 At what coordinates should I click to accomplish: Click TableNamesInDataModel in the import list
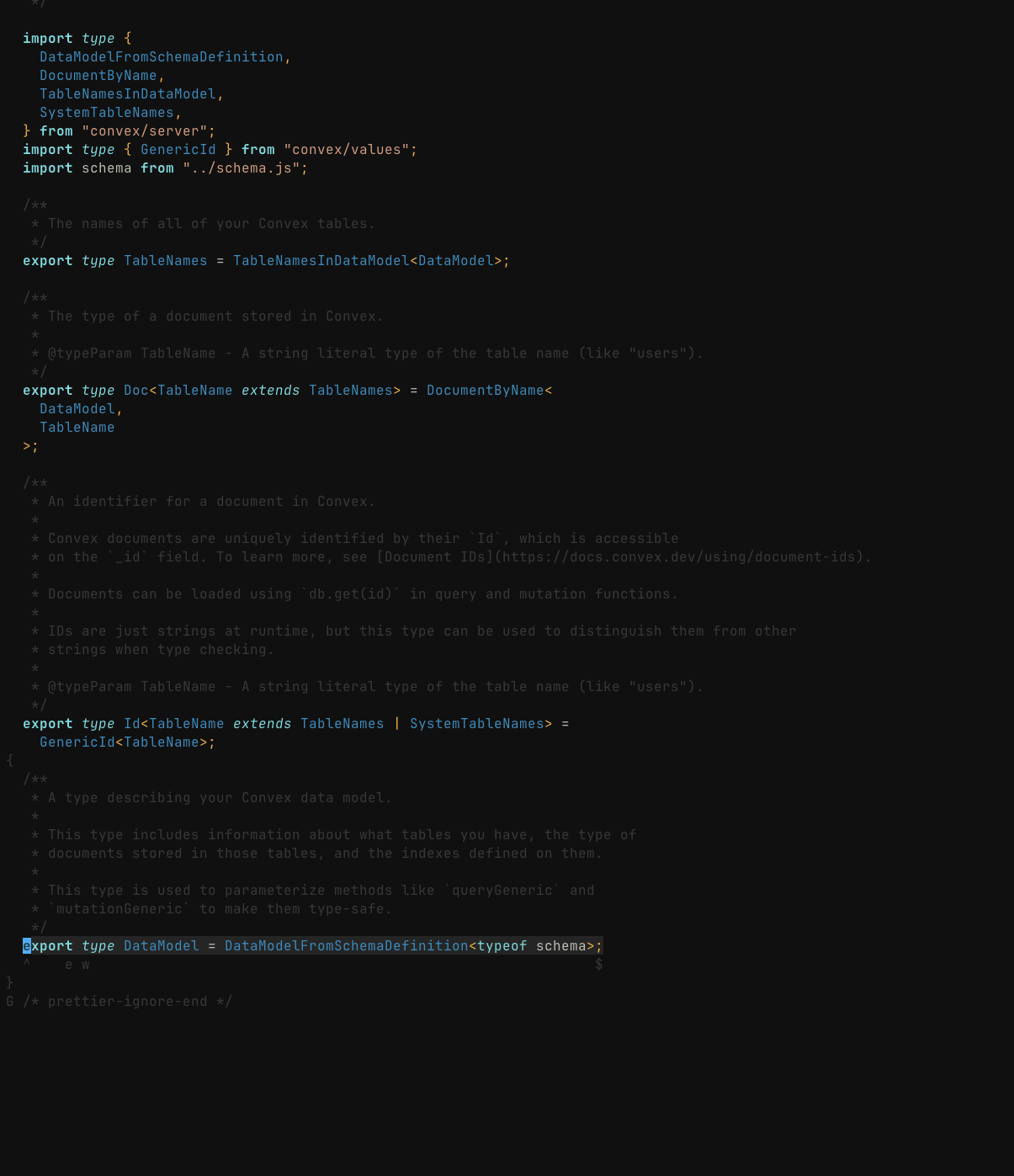point(128,94)
